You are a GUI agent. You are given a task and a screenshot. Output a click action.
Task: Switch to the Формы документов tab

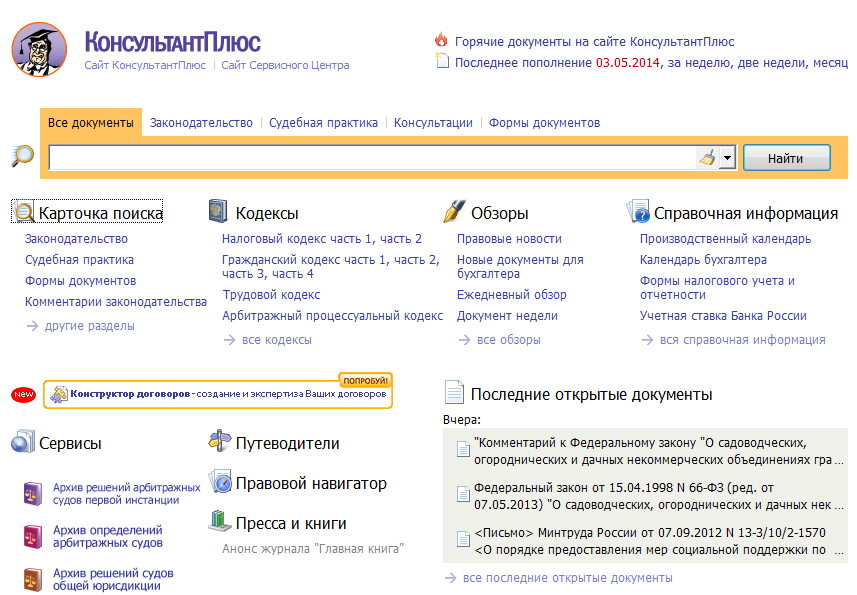click(544, 123)
